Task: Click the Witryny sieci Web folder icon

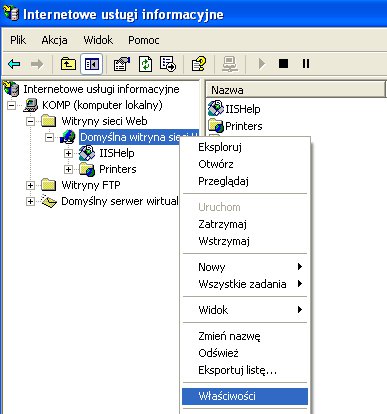Action: [x=49, y=121]
